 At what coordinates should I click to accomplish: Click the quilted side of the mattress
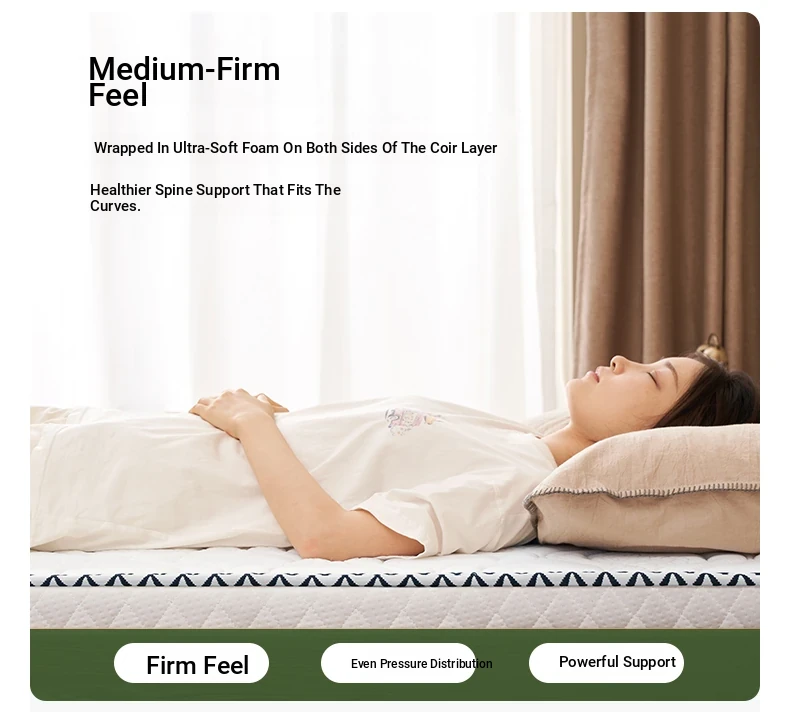coord(394,608)
